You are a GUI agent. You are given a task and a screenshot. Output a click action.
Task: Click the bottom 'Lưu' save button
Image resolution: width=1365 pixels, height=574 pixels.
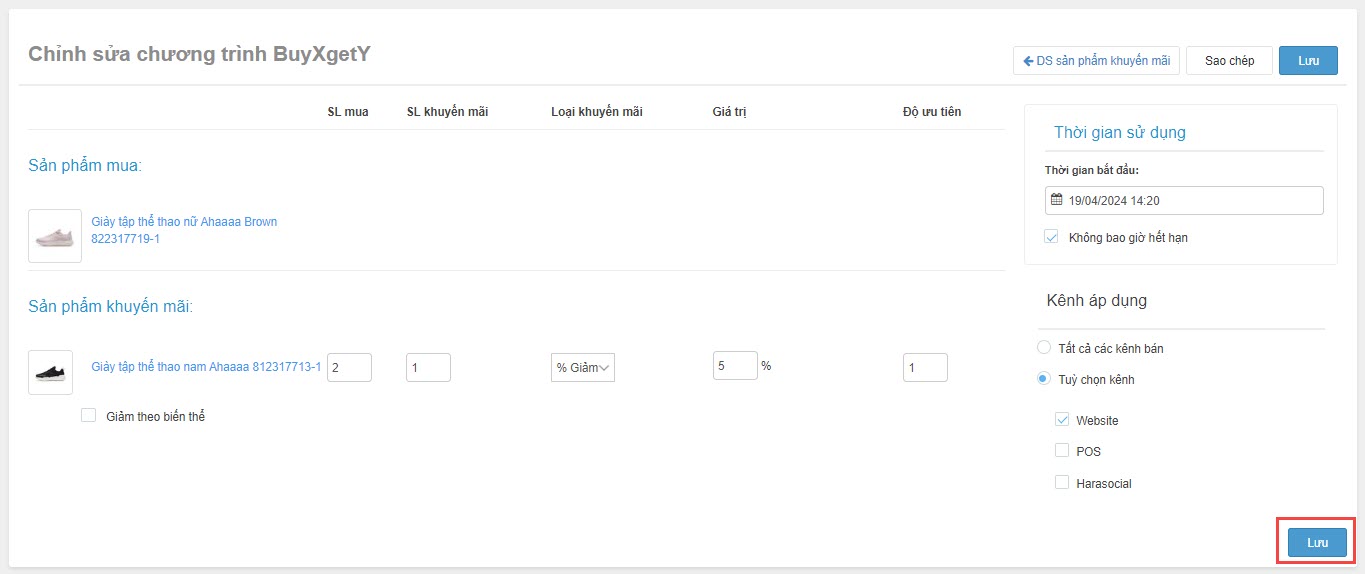tap(1317, 542)
